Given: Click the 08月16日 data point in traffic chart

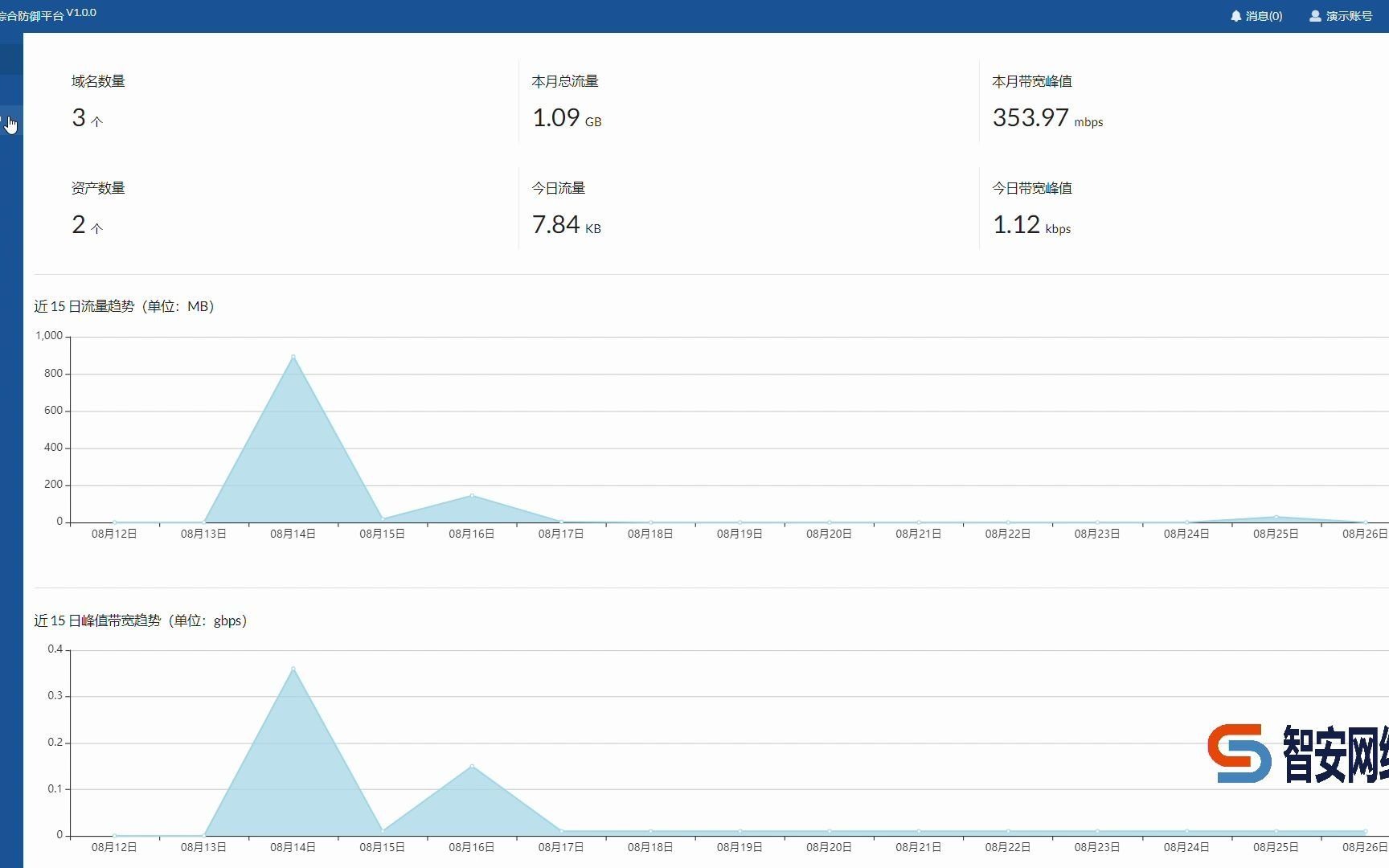Looking at the screenshot, I should click(472, 496).
